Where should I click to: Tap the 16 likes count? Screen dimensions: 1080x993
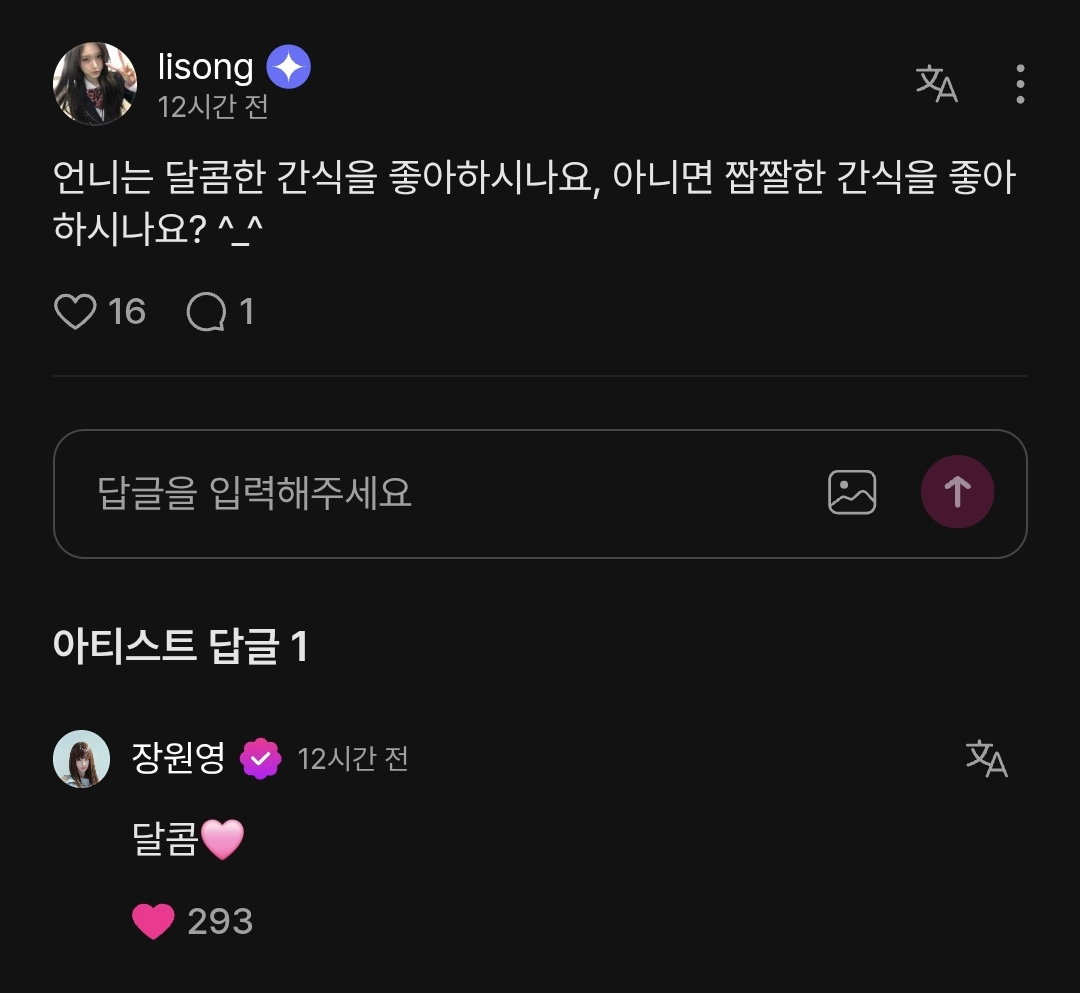pos(127,311)
